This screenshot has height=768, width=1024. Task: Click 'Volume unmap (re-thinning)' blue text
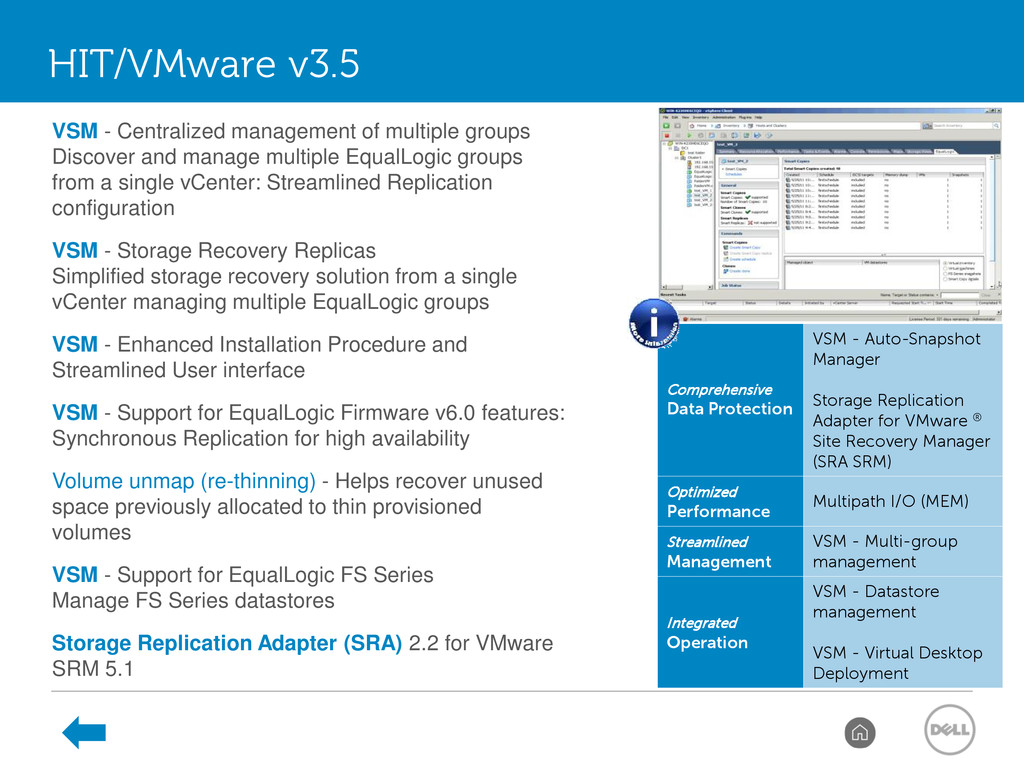pos(184,481)
